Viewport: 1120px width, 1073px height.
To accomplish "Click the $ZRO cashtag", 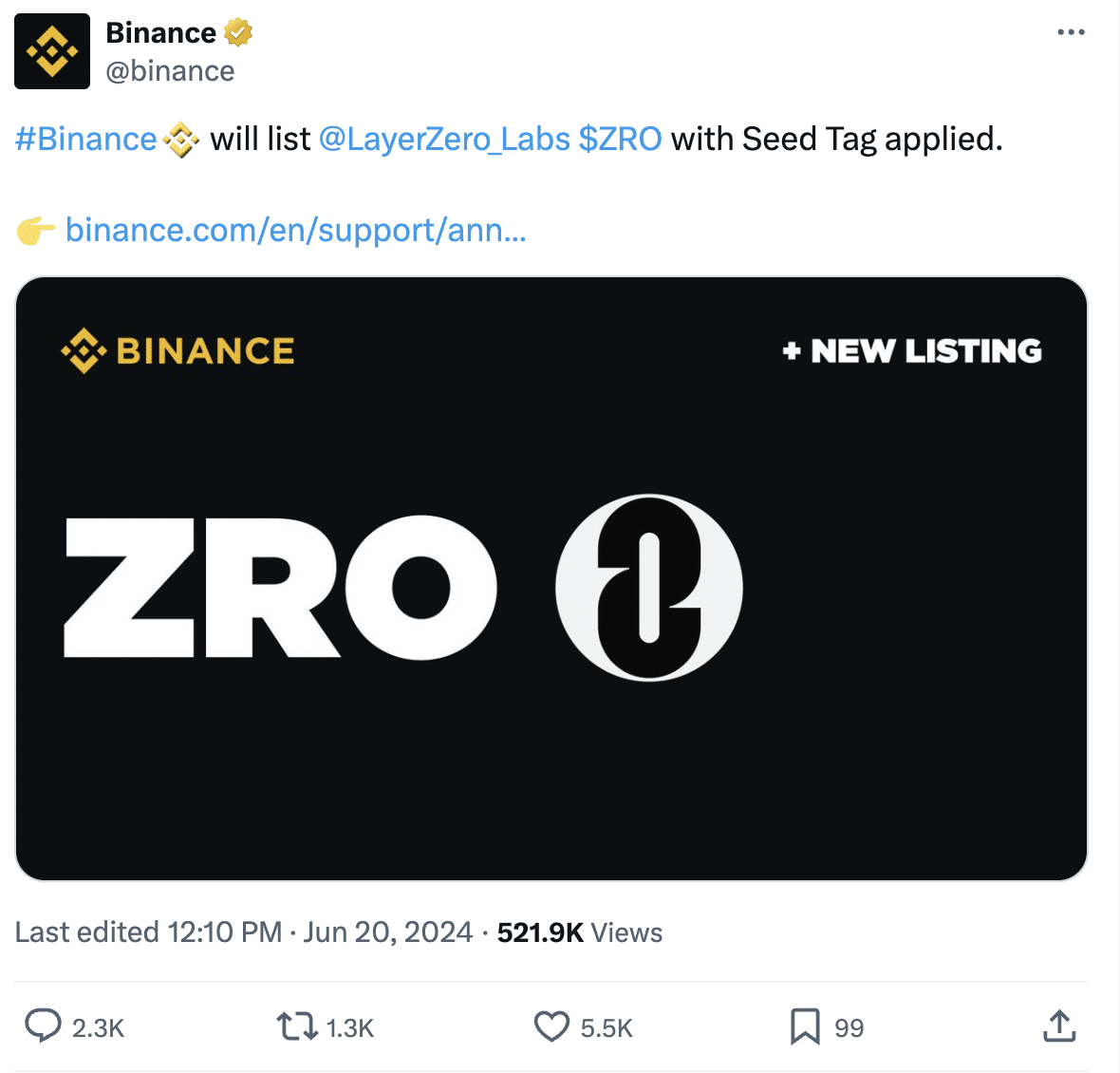I will click(620, 140).
